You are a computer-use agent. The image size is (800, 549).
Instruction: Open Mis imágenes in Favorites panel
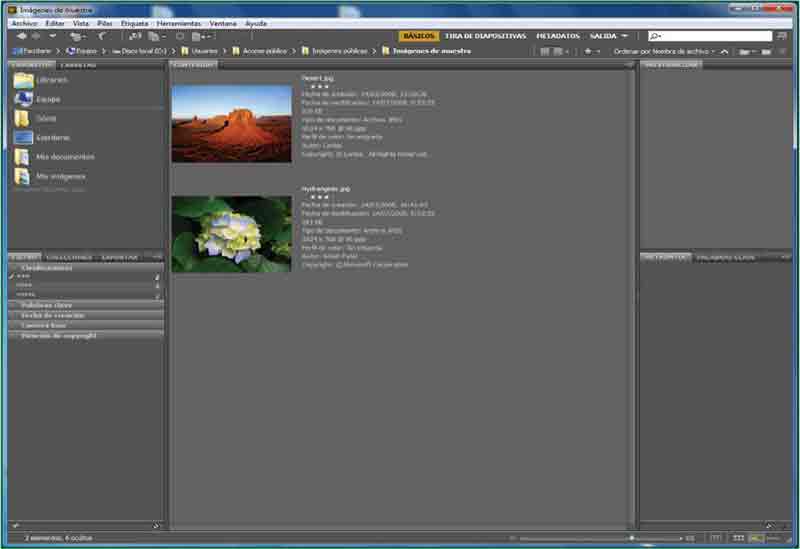(54, 176)
